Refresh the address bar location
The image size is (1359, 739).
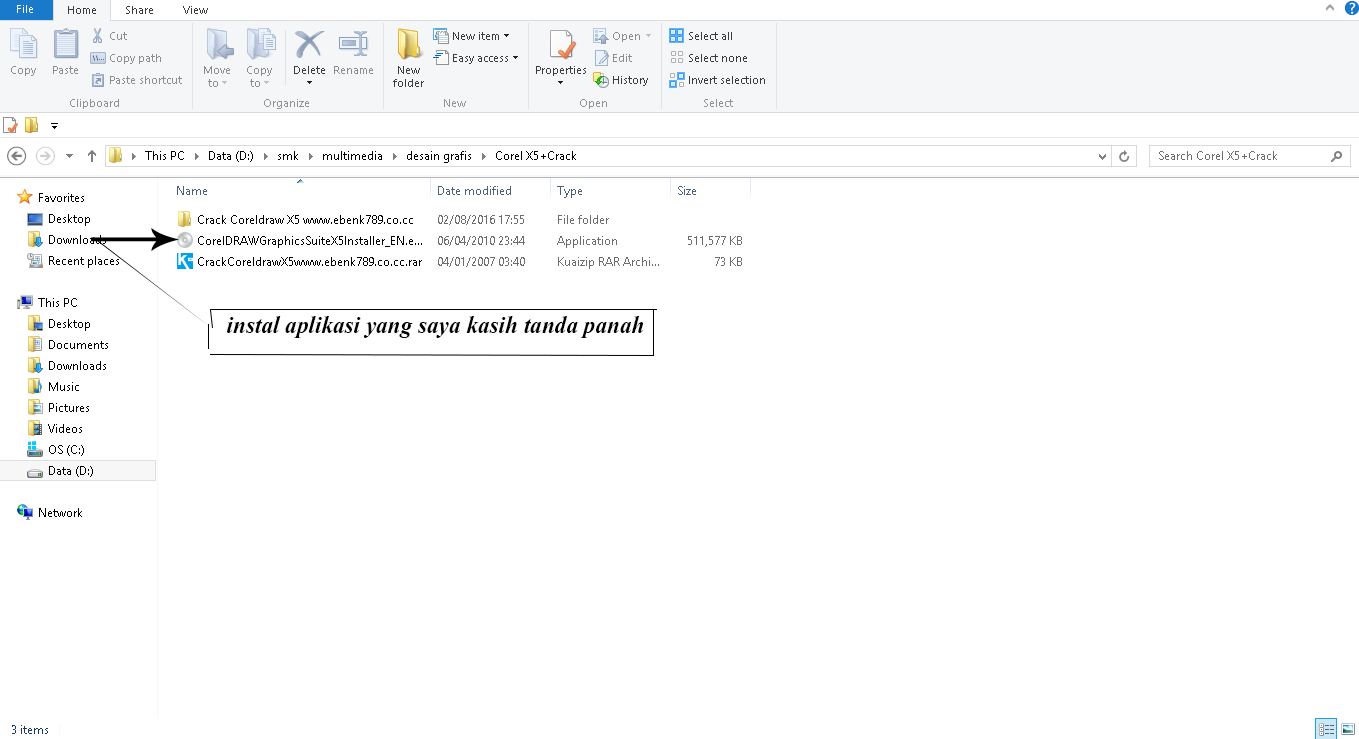[1125, 156]
